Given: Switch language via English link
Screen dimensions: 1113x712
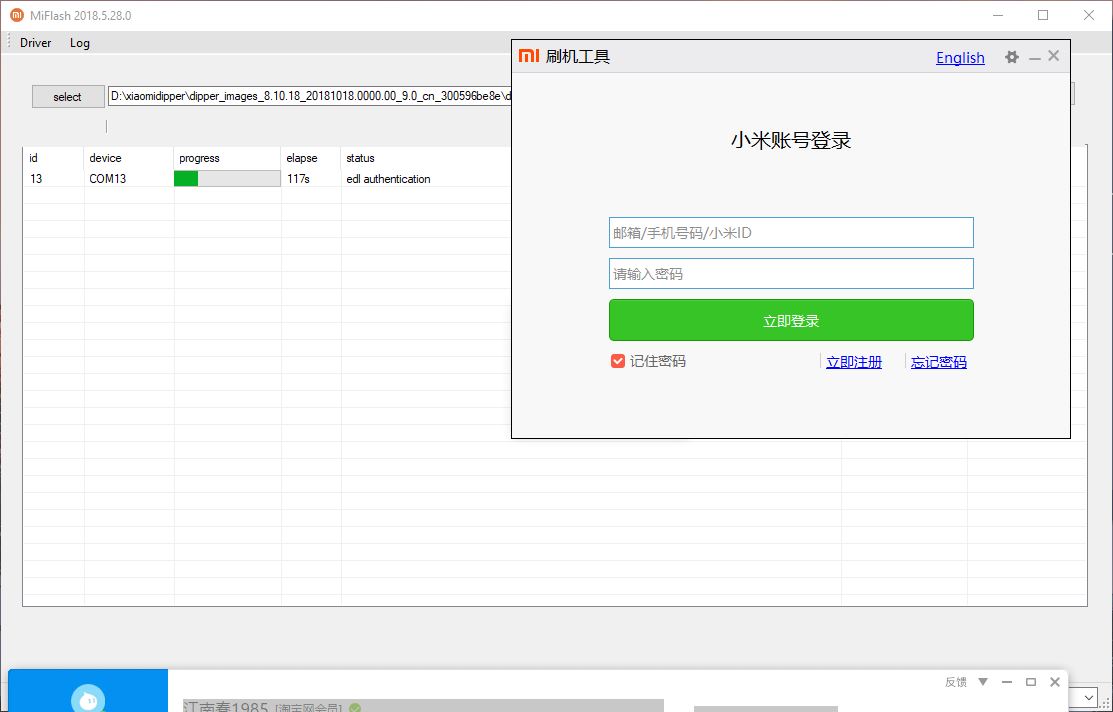Looking at the screenshot, I should coord(960,57).
